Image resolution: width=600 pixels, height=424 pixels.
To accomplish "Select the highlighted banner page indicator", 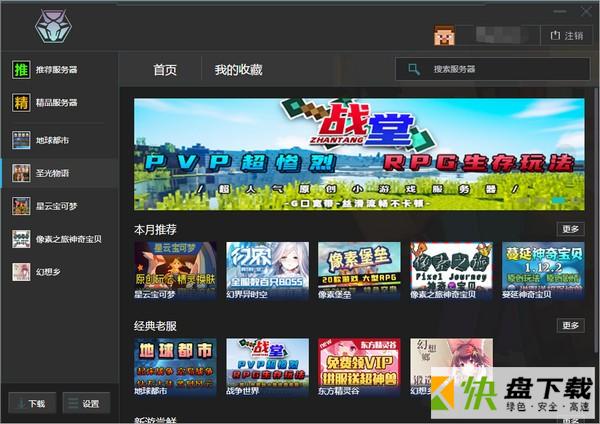I will pos(559,200).
